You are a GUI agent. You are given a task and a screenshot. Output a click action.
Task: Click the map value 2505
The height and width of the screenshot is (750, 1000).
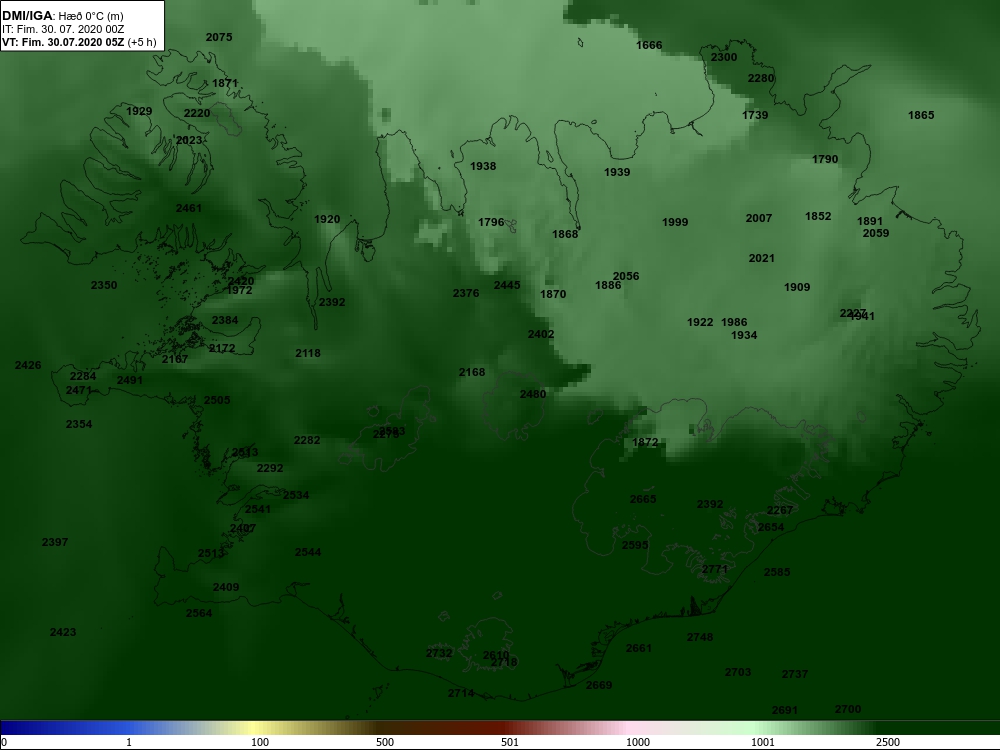217,400
